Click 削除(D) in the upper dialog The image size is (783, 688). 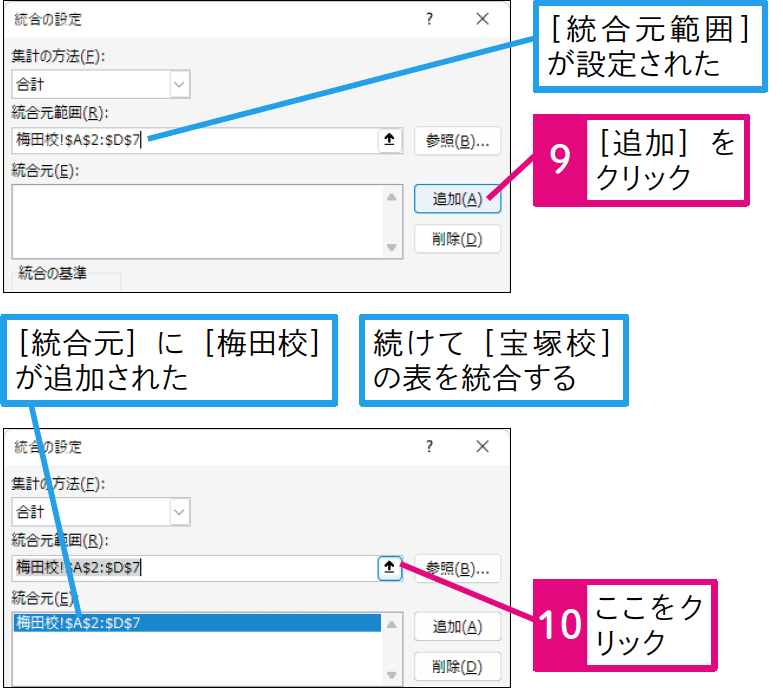(x=457, y=239)
